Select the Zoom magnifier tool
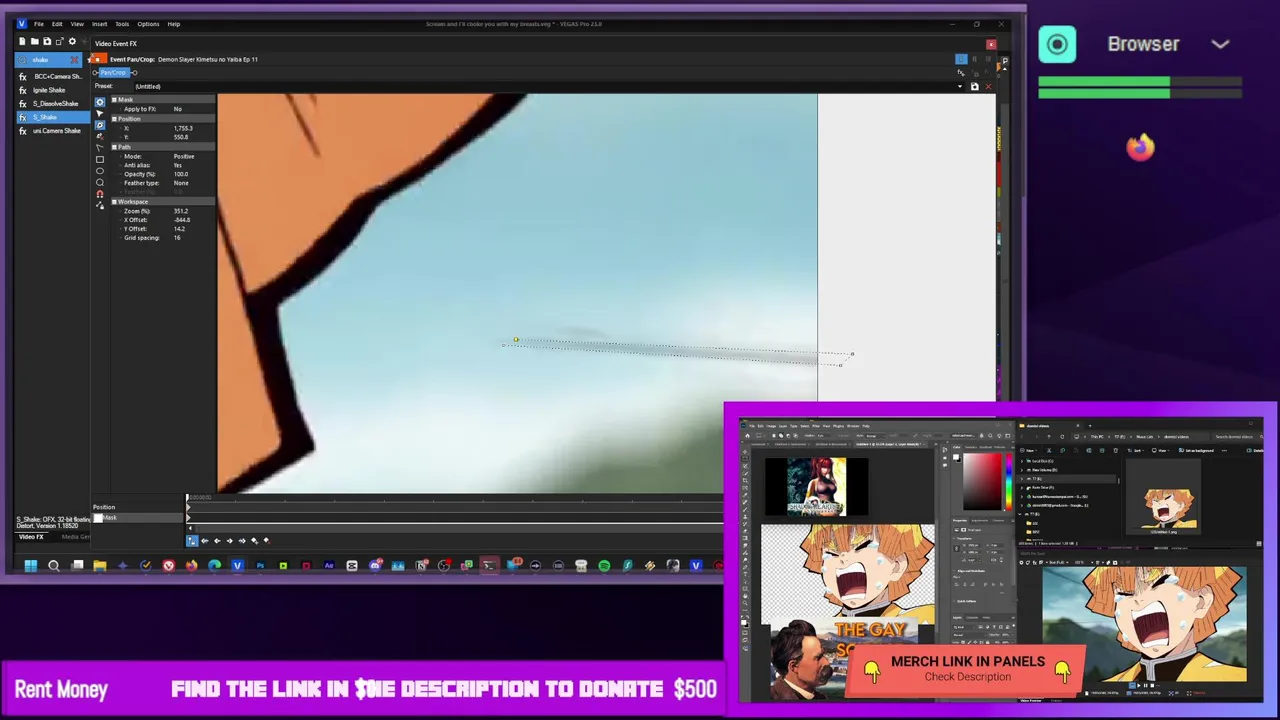The width and height of the screenshot is (1280, 720). pyautogui.click(x=99, y=182)
